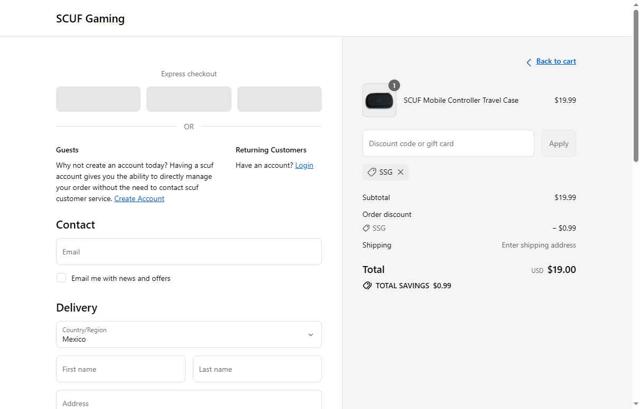Viewport: 640px width, 409px height.
Task: Choose the middle express checkout button
Action: tap(189, 99)
